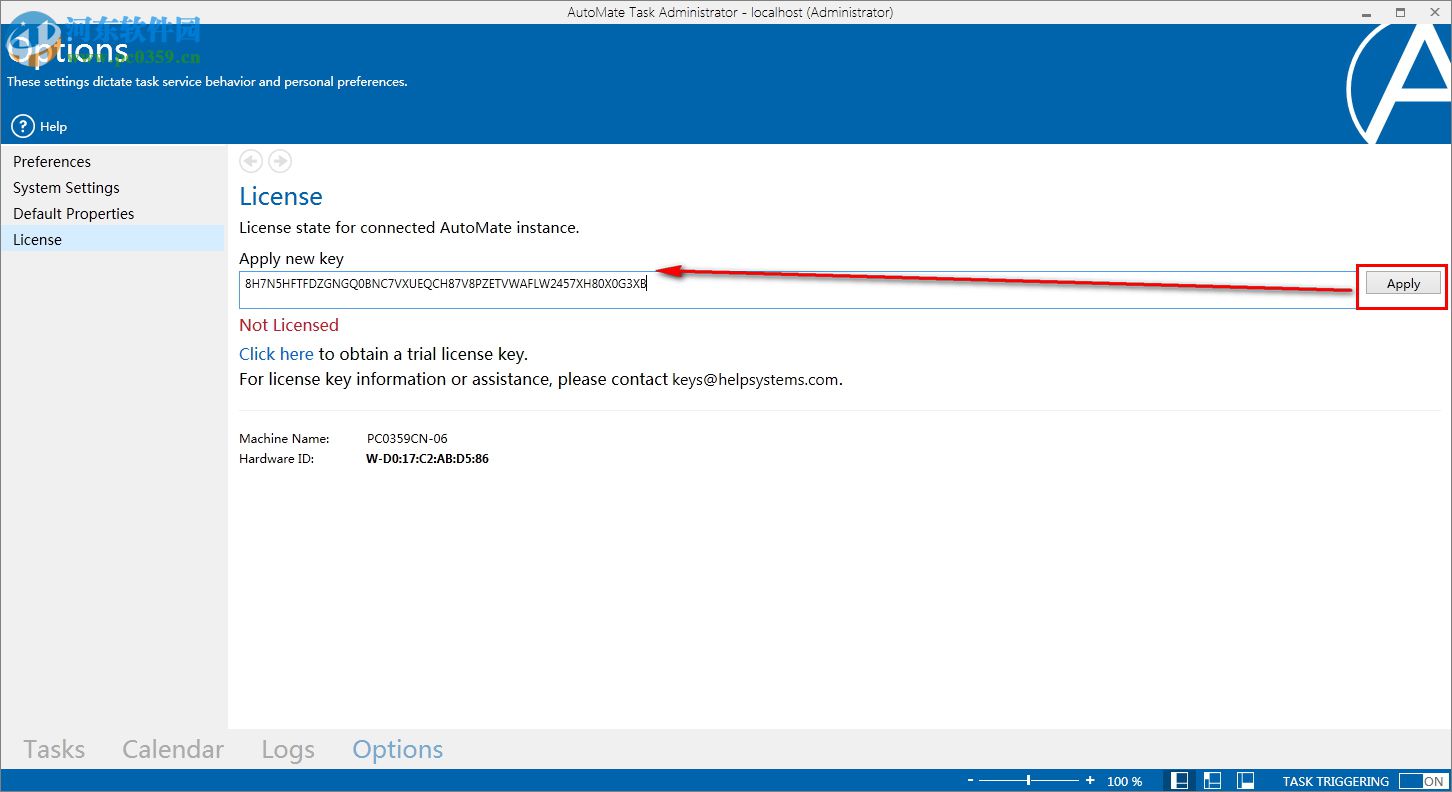Click the License heading
Viewport: 1452px width, 792px height.
281,197
